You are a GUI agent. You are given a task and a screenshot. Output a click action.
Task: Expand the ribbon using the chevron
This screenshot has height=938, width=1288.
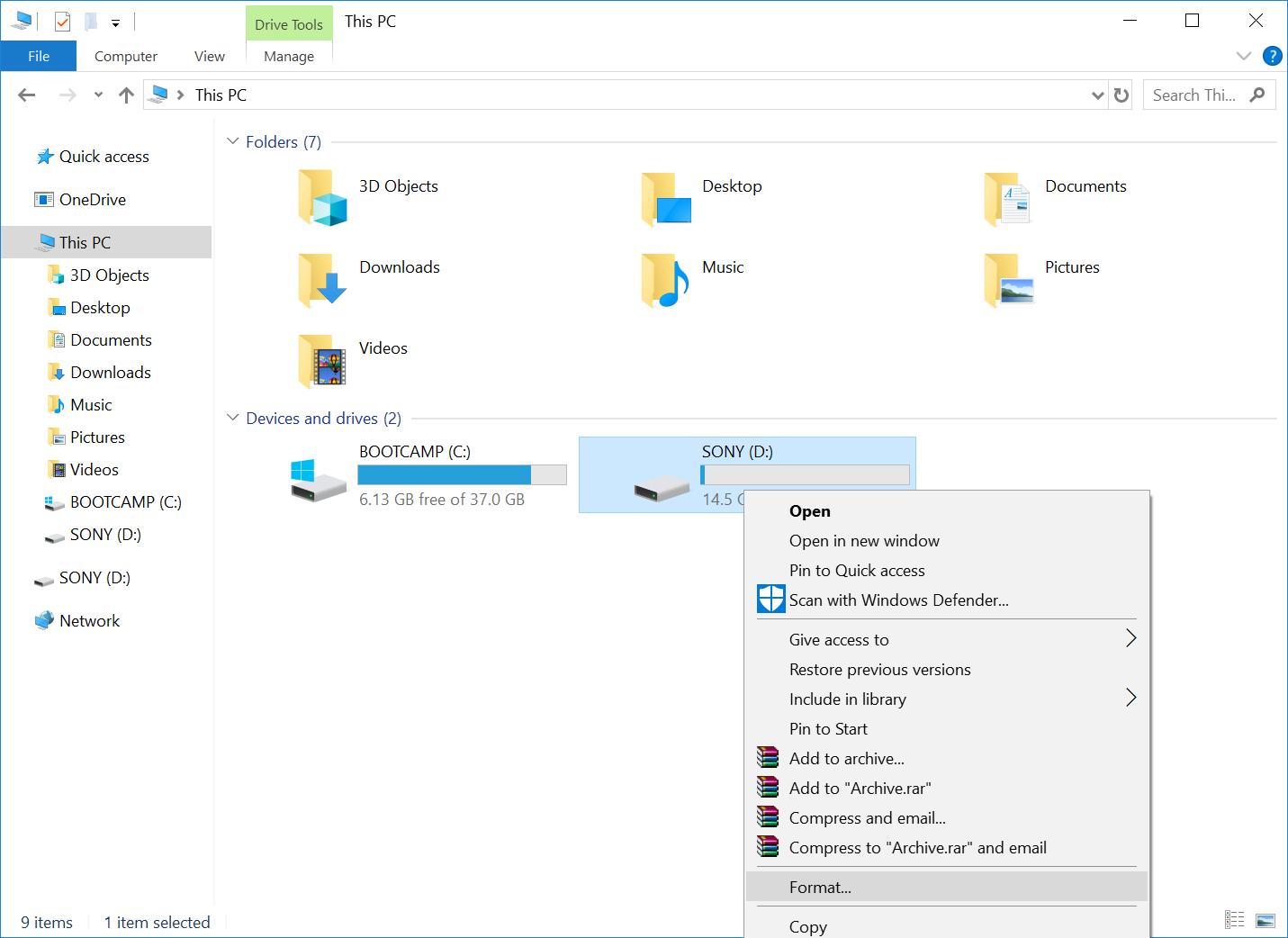pos(1244,56)
